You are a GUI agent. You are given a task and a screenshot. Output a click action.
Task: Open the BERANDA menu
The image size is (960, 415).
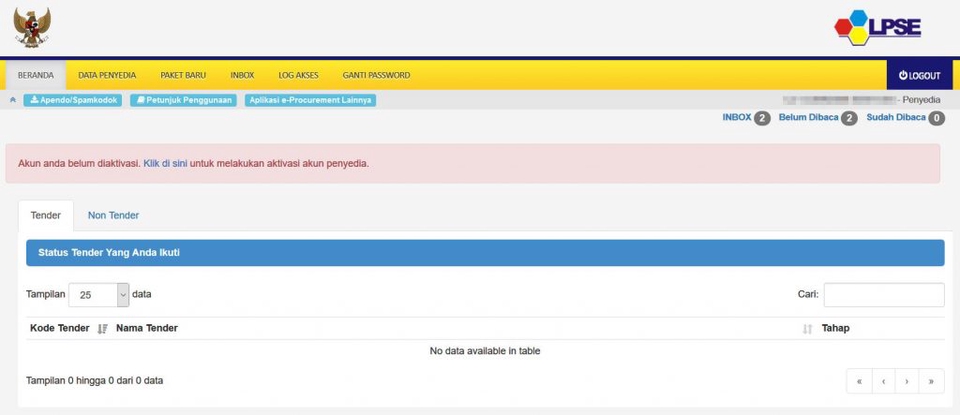click(36, 75)
